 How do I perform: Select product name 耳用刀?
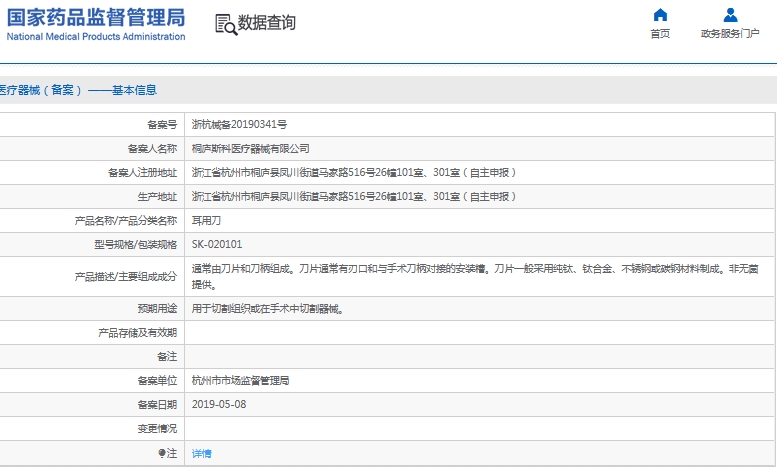(x=206, y=220)
